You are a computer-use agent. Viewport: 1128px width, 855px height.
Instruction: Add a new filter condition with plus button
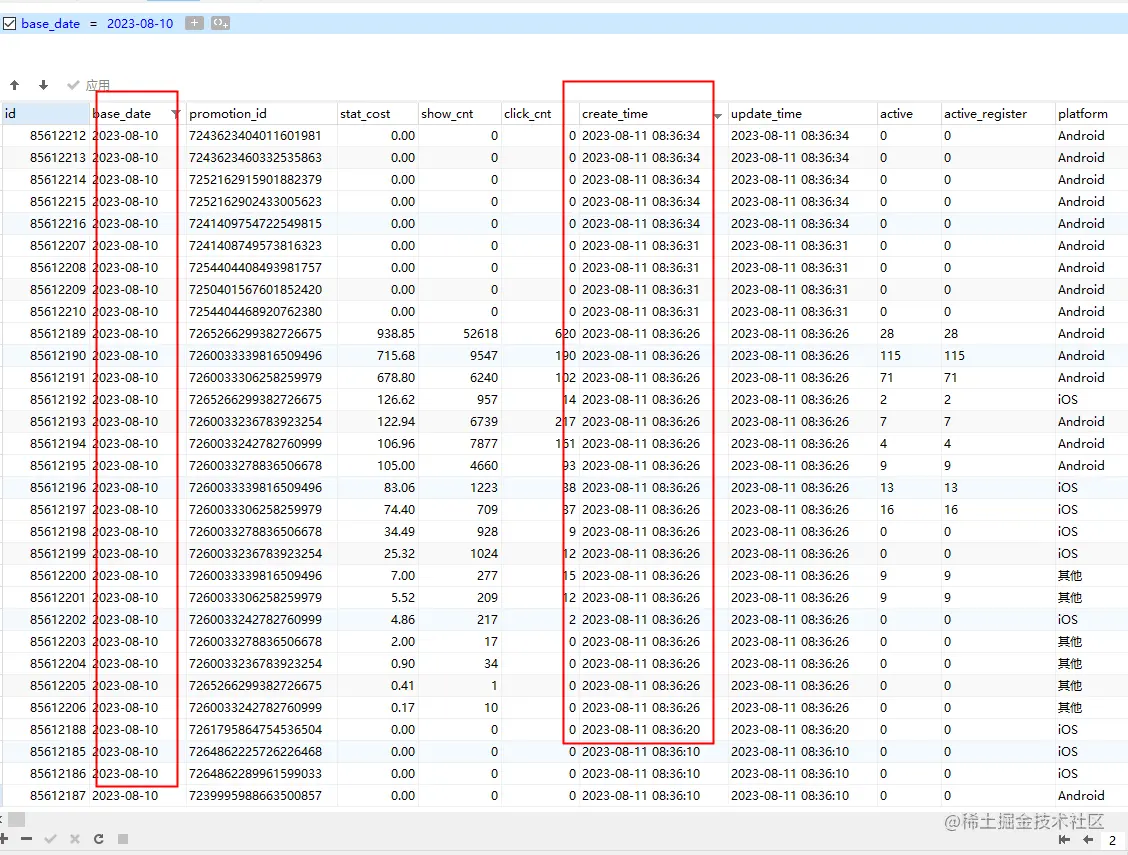click(x=194, y=23)
